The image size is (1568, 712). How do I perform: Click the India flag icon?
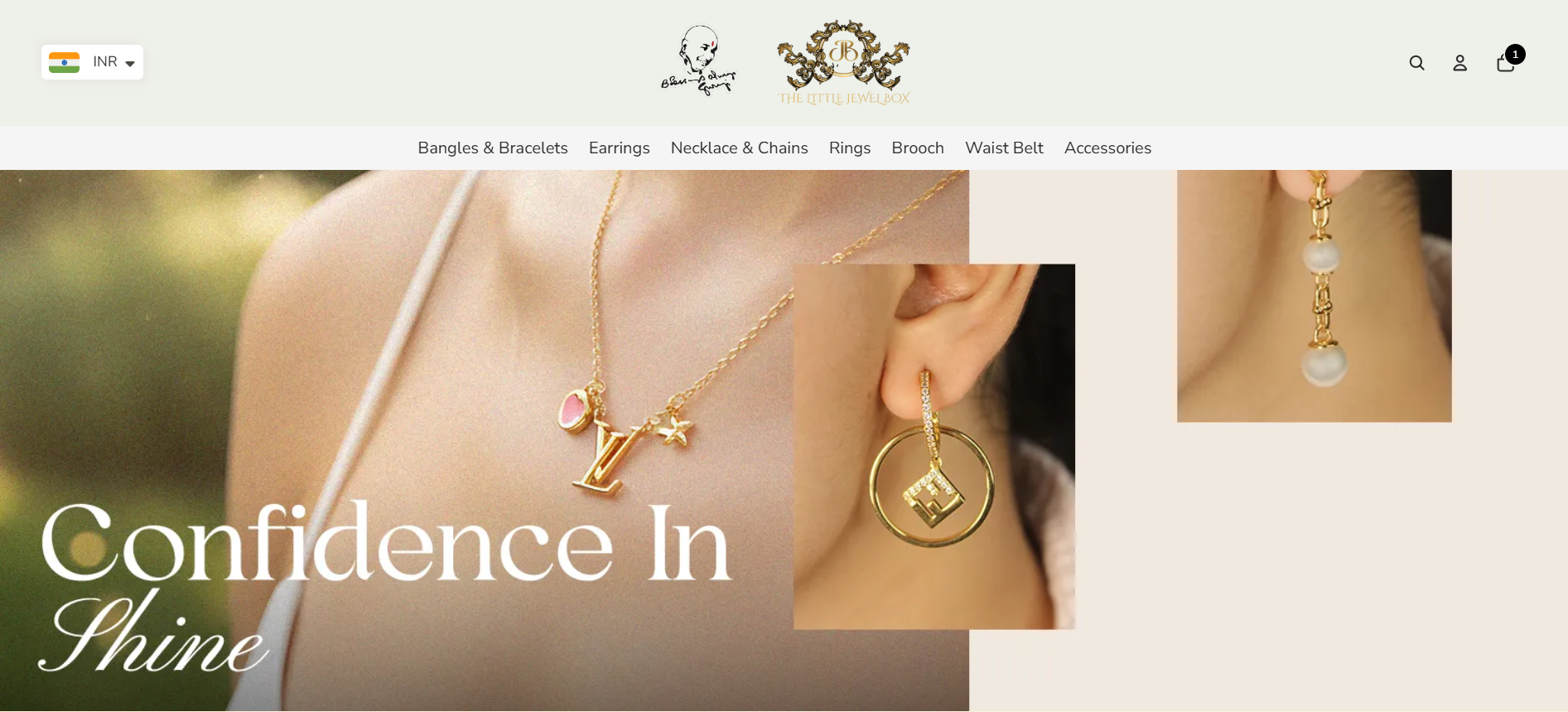[x=64, y=62]
